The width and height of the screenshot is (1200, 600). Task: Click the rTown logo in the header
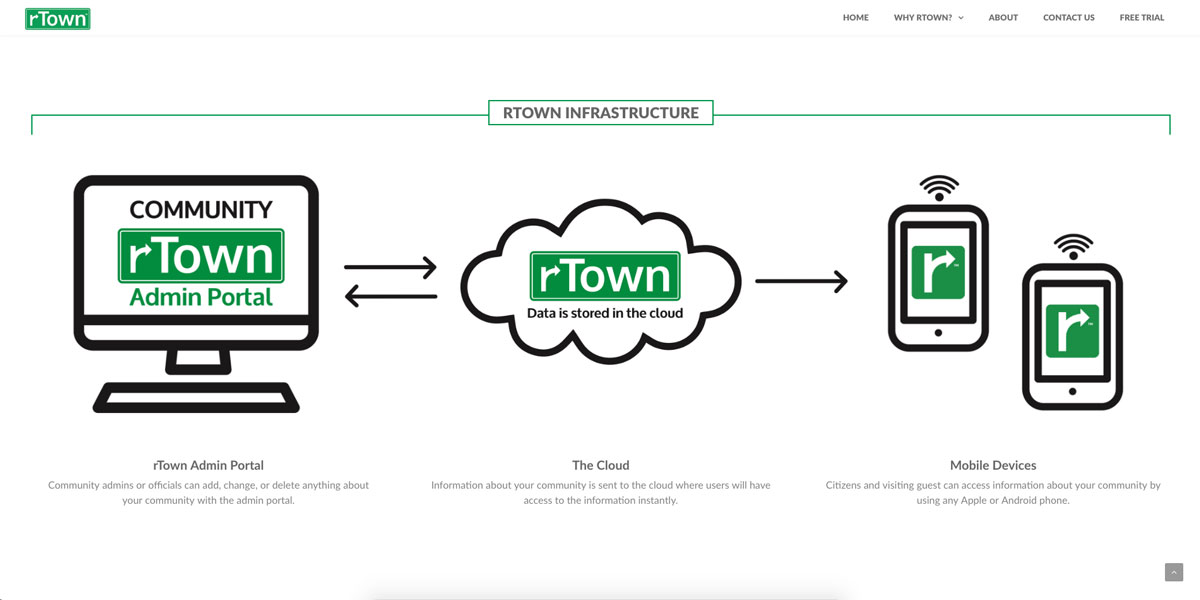click(x=58, y=18)
